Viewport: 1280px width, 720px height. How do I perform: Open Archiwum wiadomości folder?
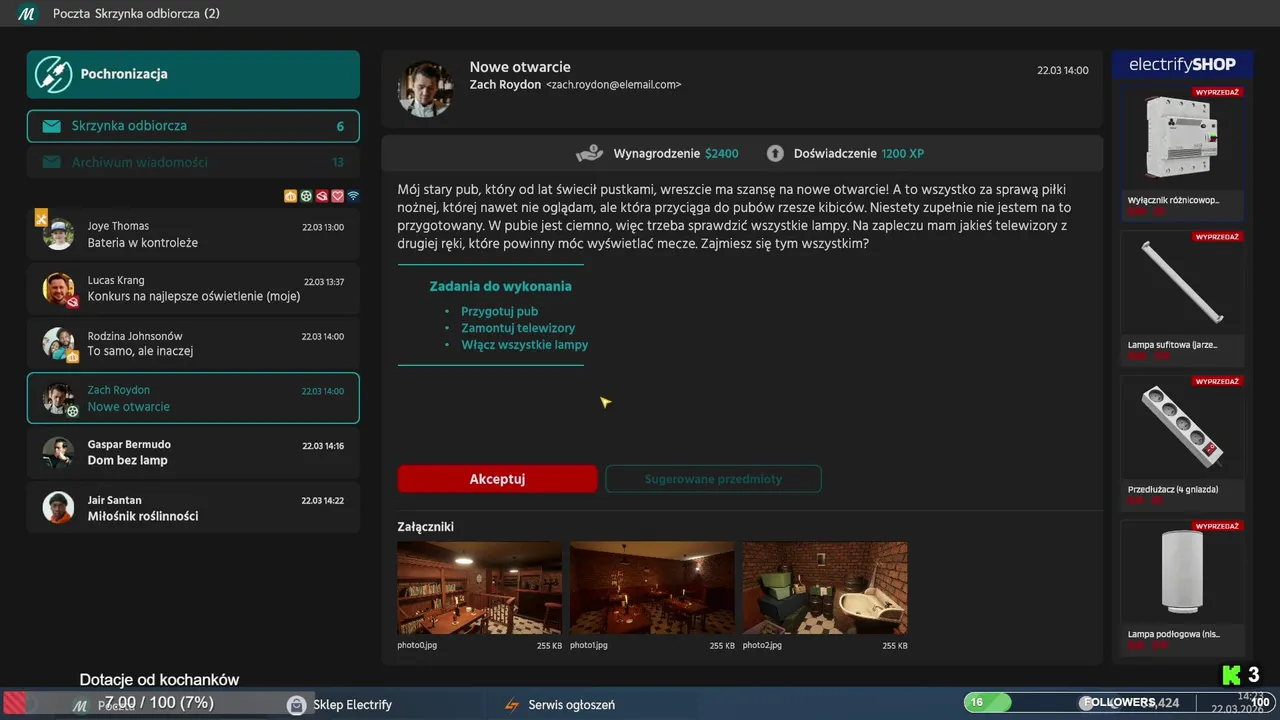tap(193, 162)
